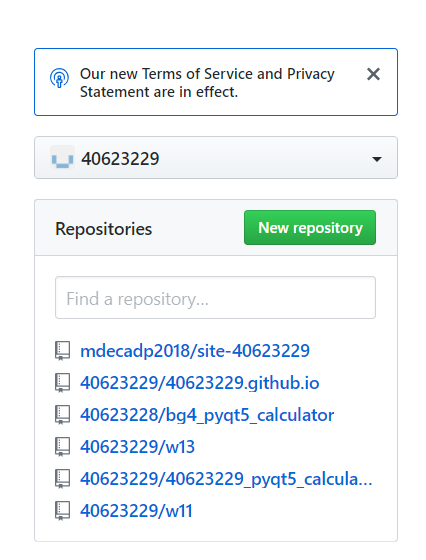Click repo icon beside mdecadp2018/site-40623229
The image size is (426, 560).
coord(62,351)
